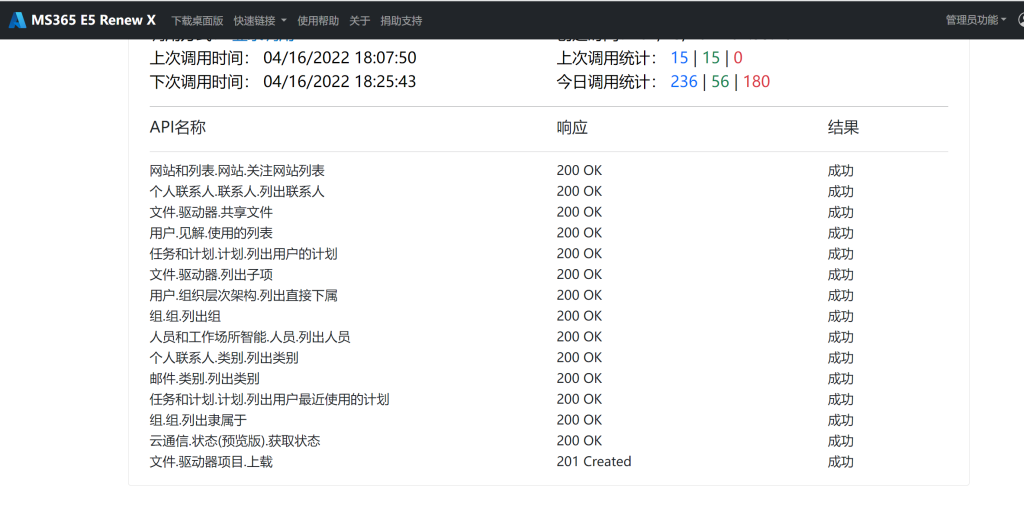Viewport: 1024px width, 509px height.
Task: Click the MS365 E5 Renew X brand title
Action: 93,20
